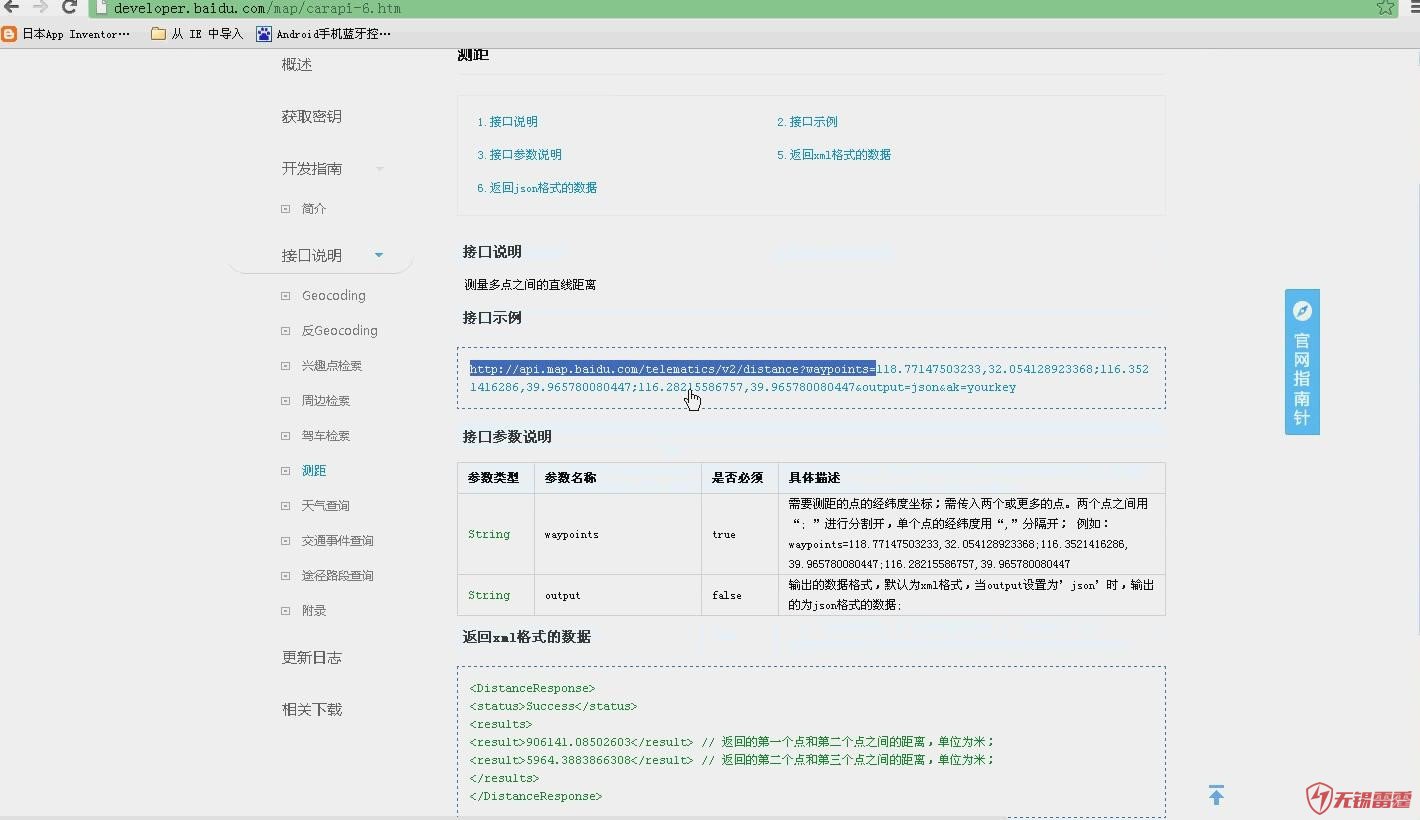Open the 日本App Inventor bookmark
This screenshot has width=1420, height=820.
pos(66,34)
